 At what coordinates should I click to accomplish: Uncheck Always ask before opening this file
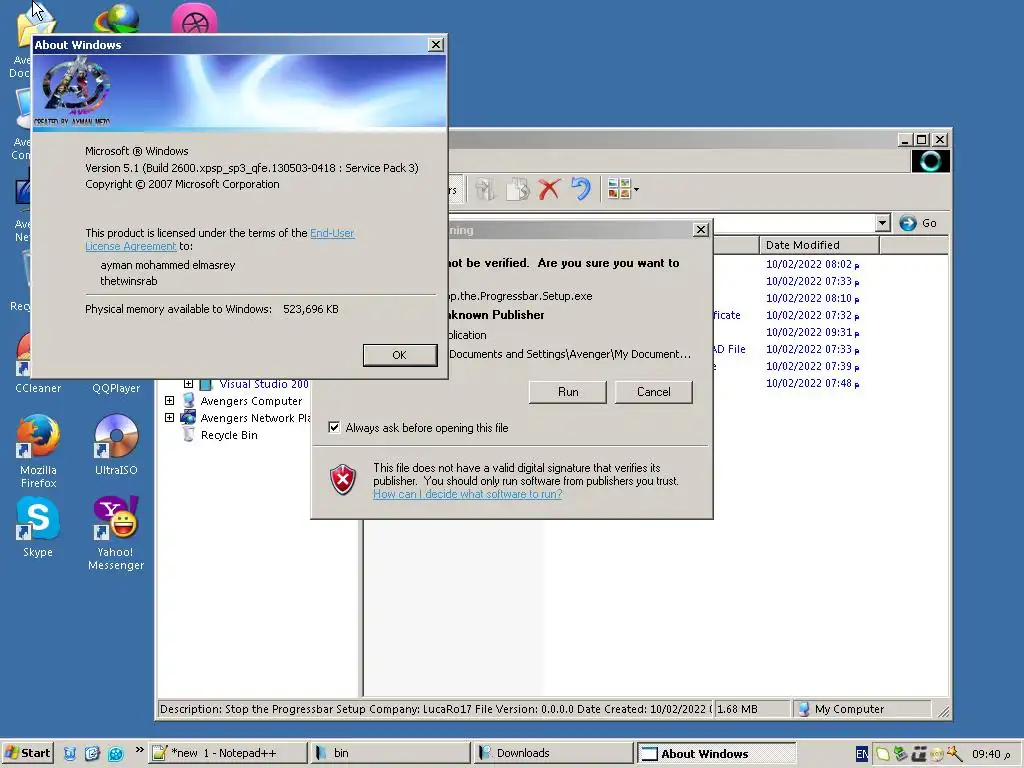coord(334,428)
